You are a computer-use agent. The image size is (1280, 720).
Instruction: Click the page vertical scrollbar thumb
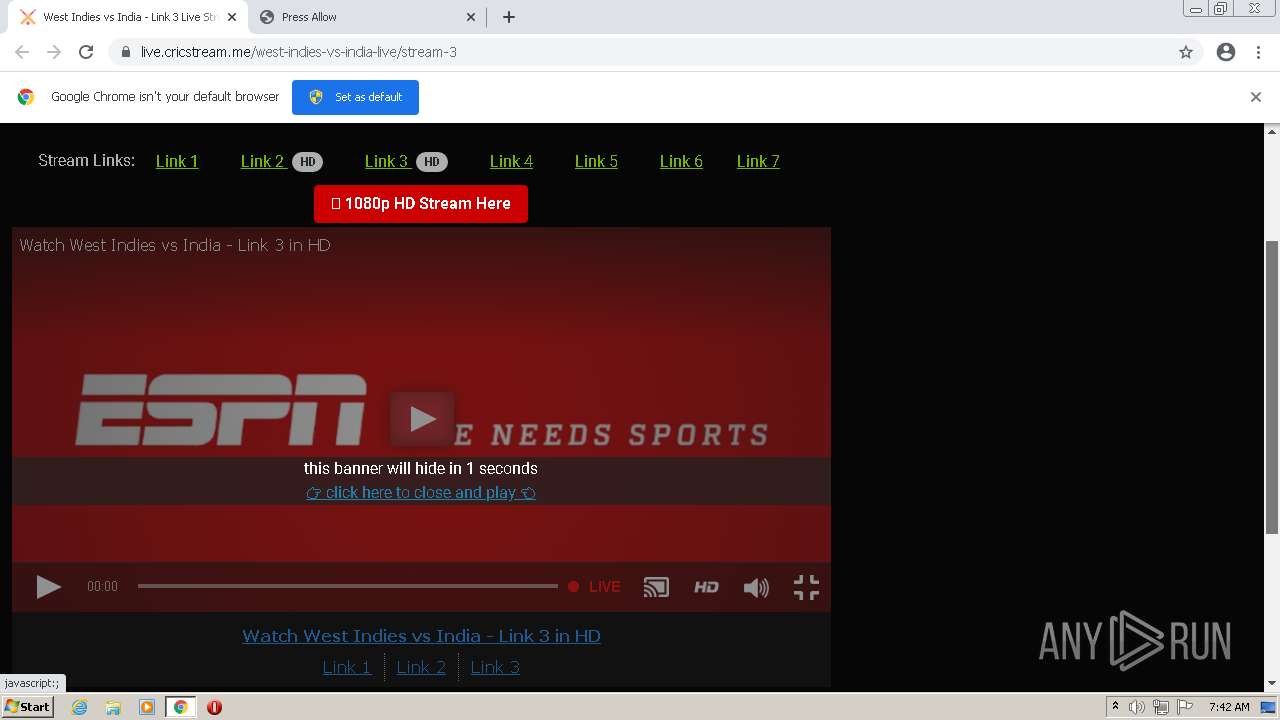[1272, 387]
